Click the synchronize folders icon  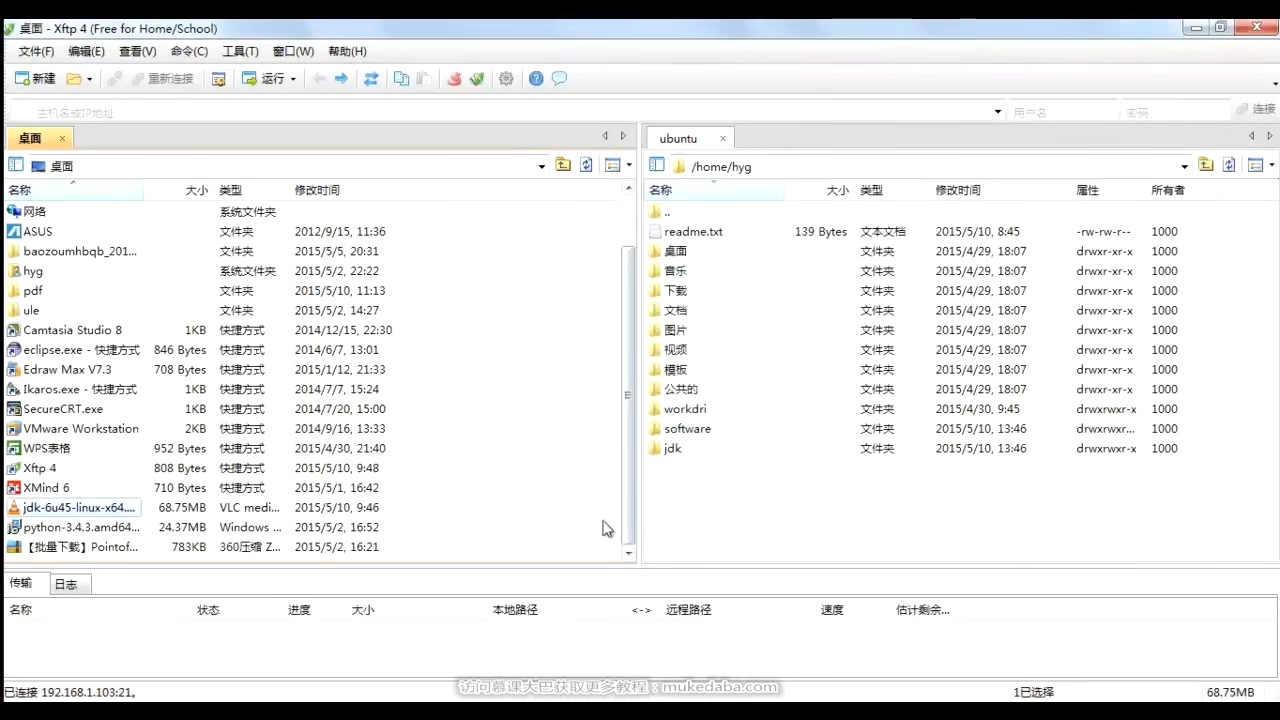click(371, 79)
